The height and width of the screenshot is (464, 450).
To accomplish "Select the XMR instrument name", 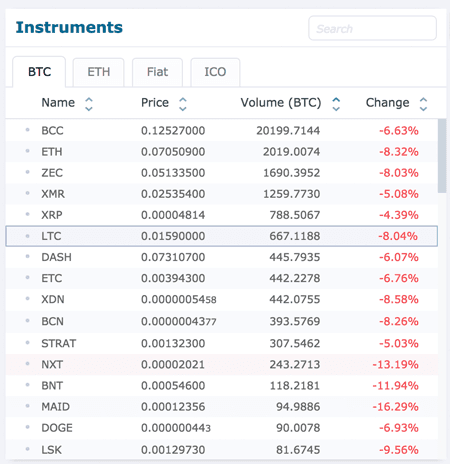I will tap(53, 194).
